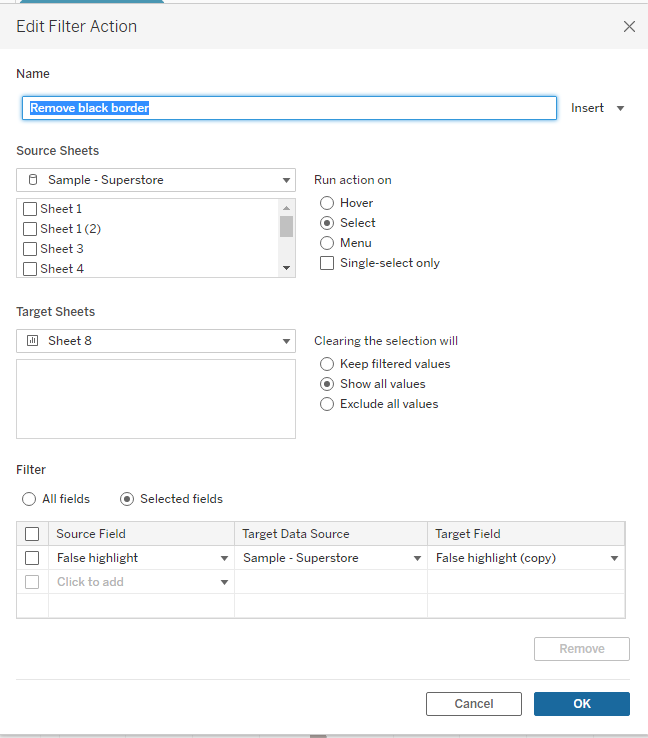Expand the Sample - Superstore source dropdown
The height and width of the screenshot is (738, 648).
tap(287, 180)
